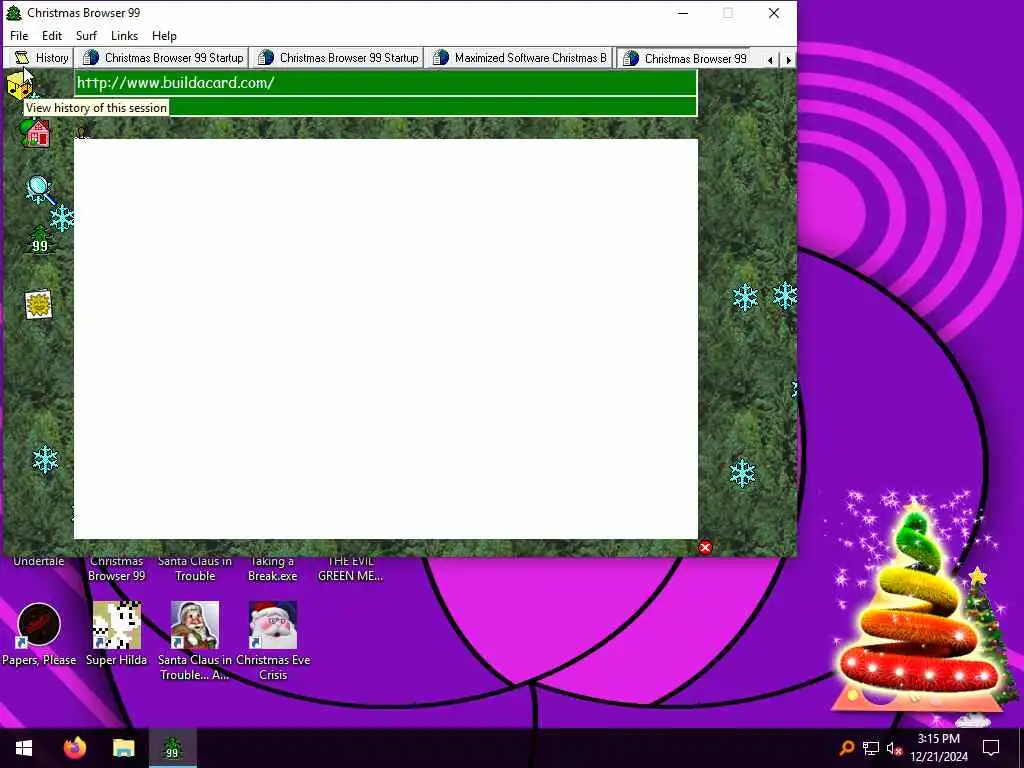Click the Christmas Browser 99 desktop icon label
1024x768 pixels.
tap(116, 568)
